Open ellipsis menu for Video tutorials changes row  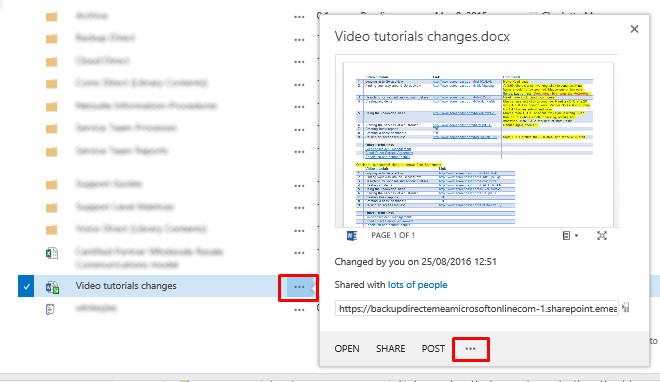pyautogui.click(x=299, y=287)
